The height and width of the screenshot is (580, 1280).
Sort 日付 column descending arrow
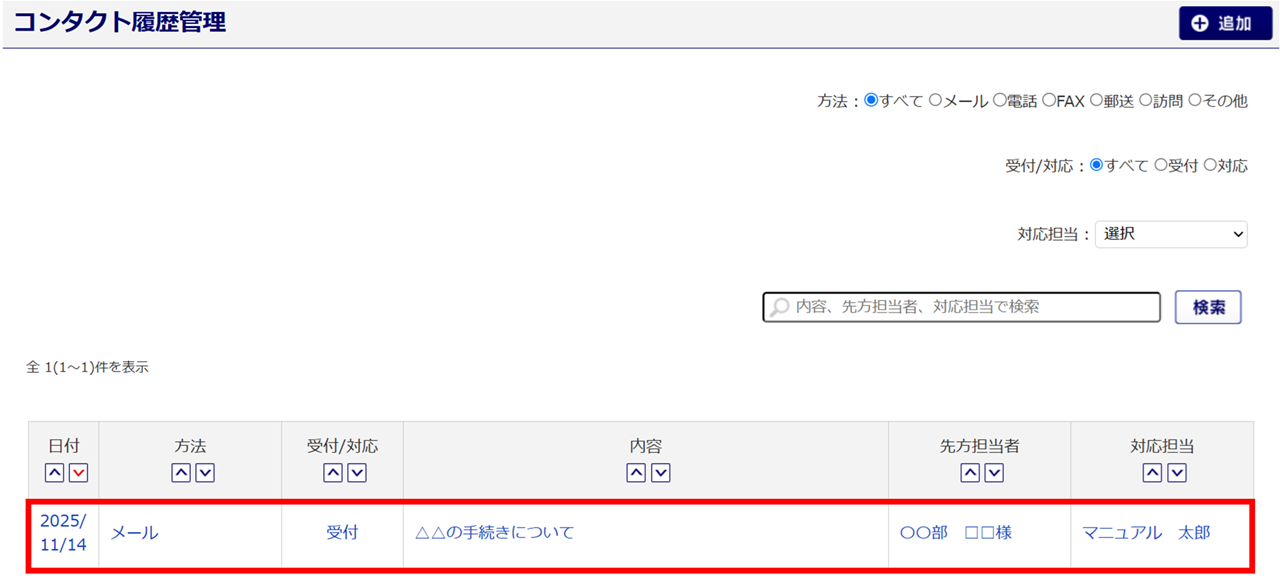click(78, 473)
